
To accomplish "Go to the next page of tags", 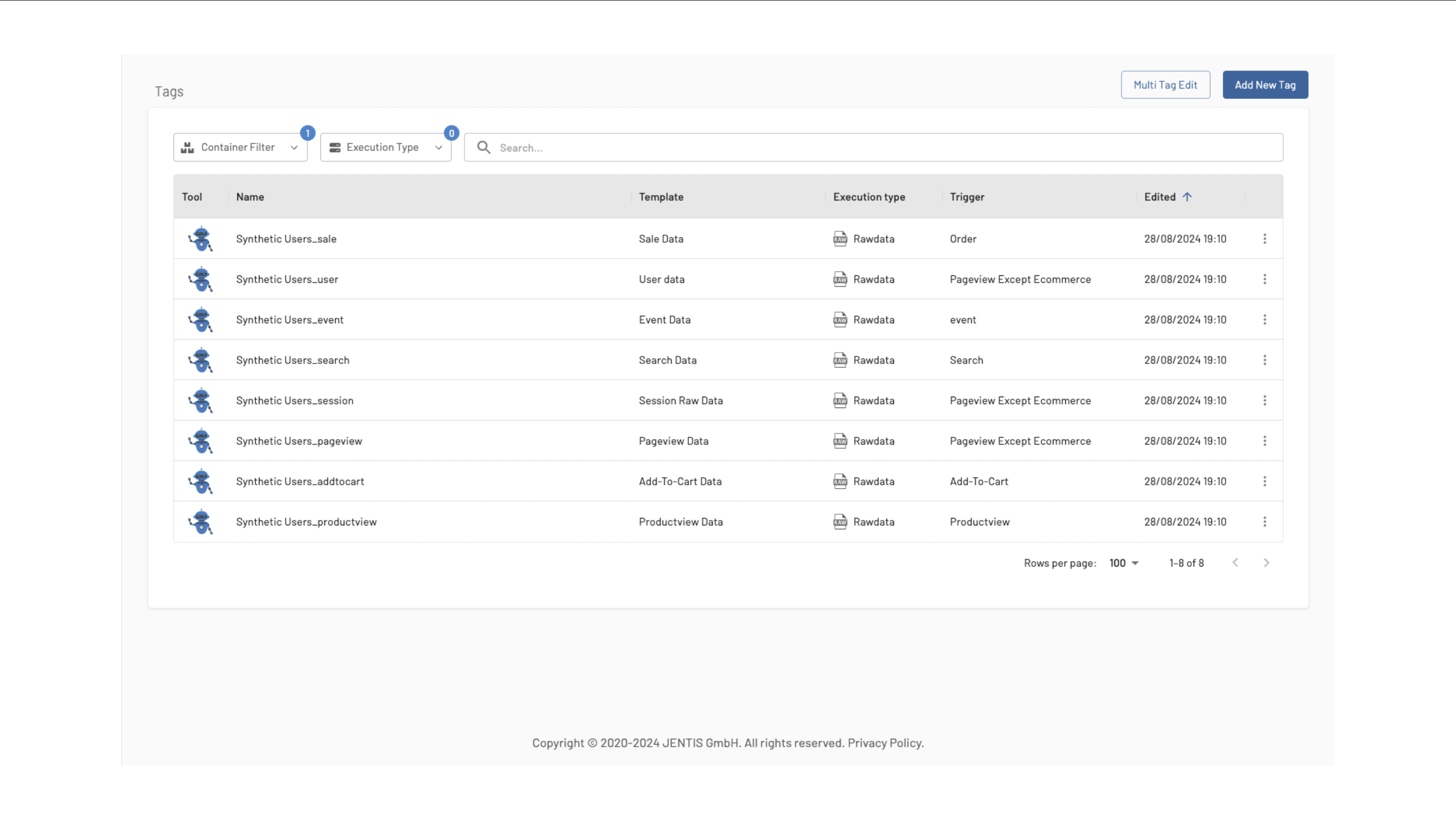I will tap(1266, 563).
